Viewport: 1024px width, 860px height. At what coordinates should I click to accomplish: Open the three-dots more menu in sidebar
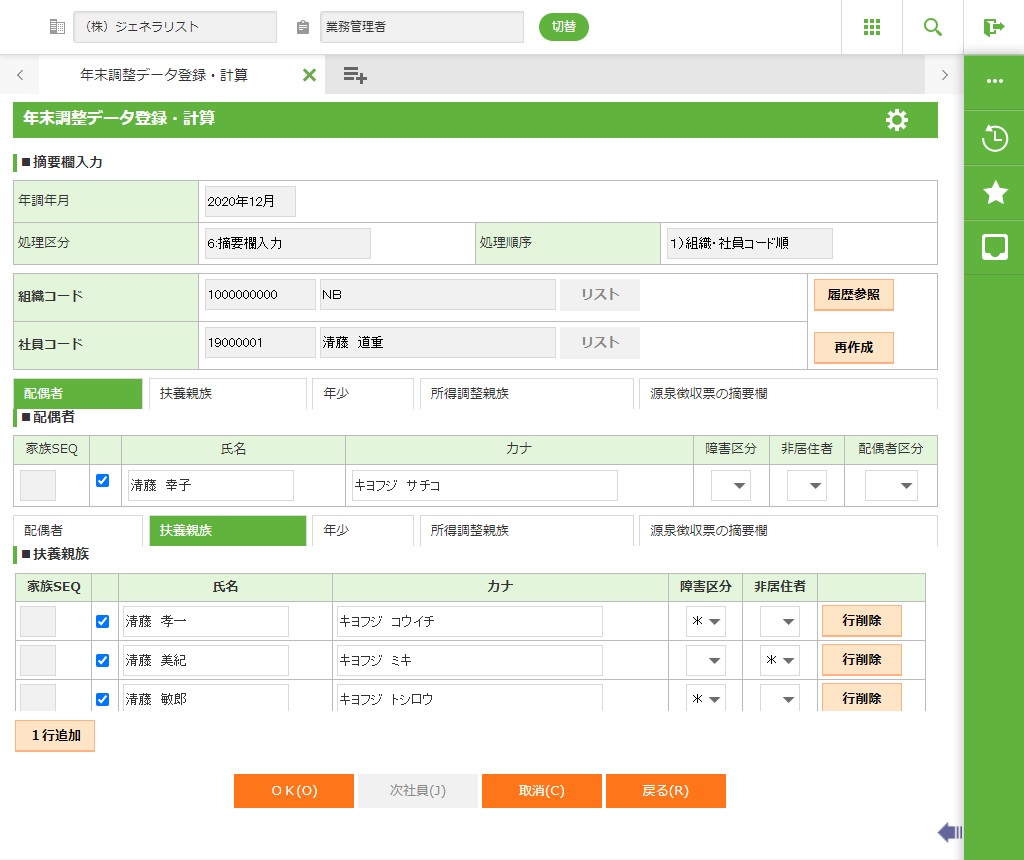(994, 82)
